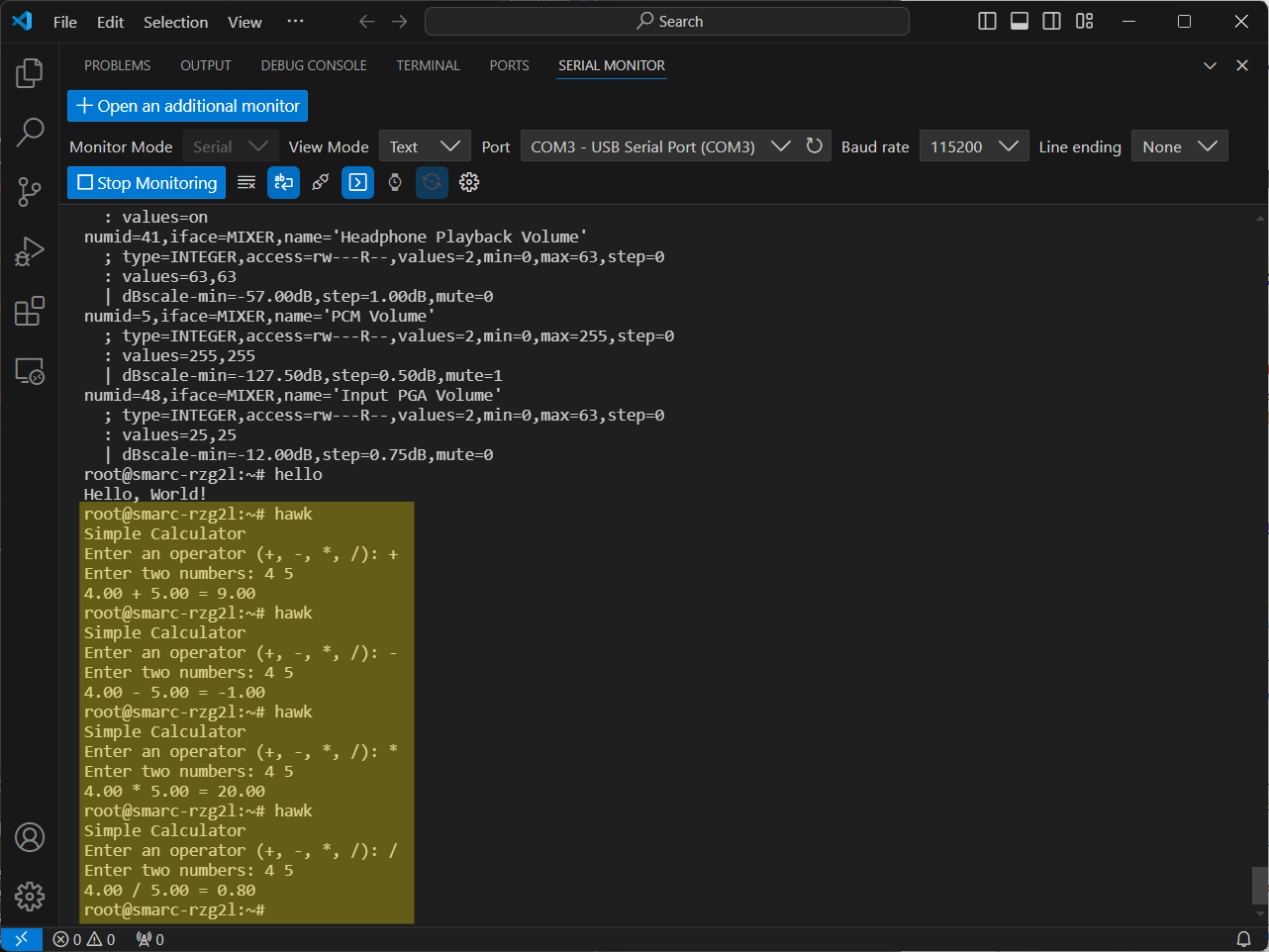This screenshot has width=1269, height=952.
Task: Click the 'Input PGA Volume' numid=48 line
Action: pos(293,395)
